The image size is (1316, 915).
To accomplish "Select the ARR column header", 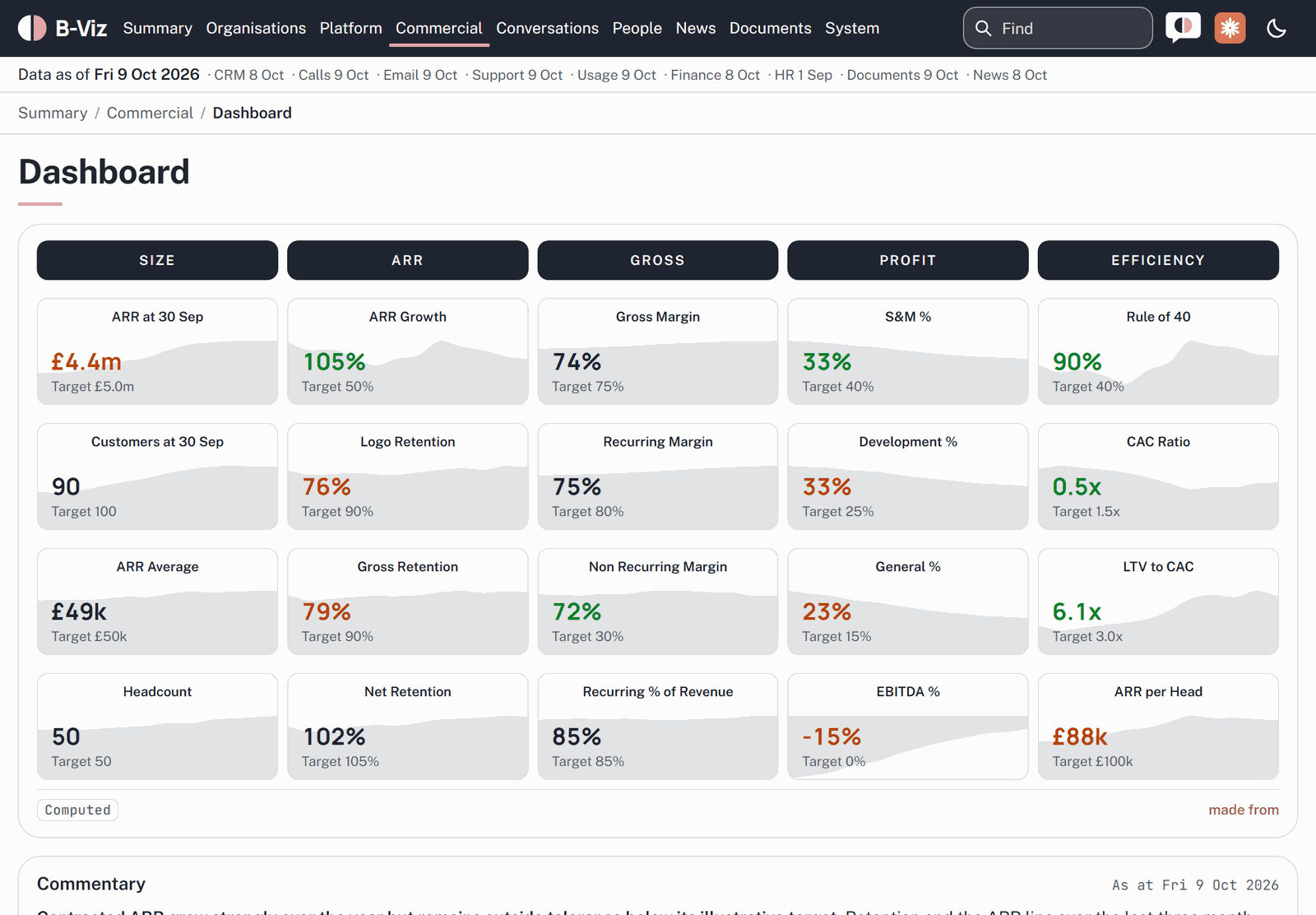I will (x=407, y=260).
